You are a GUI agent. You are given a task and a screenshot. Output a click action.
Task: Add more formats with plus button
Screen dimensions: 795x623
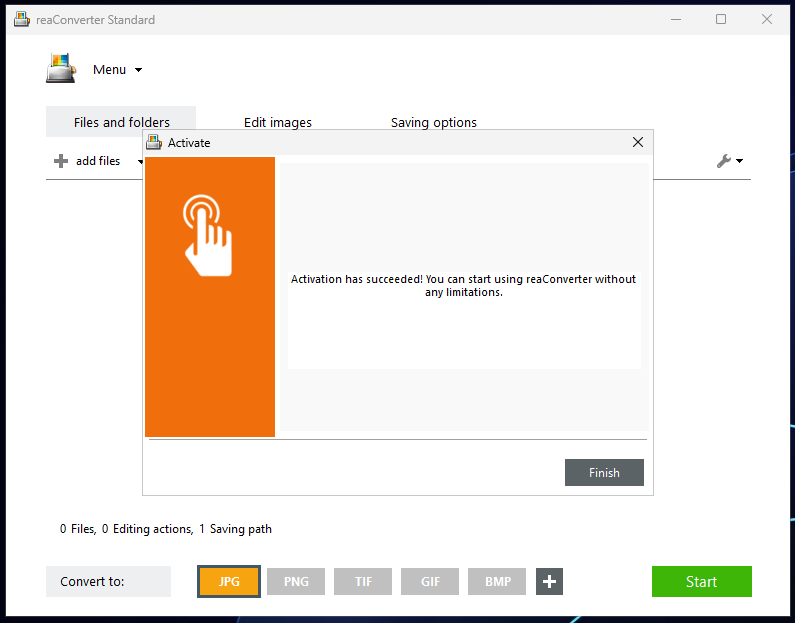[x=549, y=581]
